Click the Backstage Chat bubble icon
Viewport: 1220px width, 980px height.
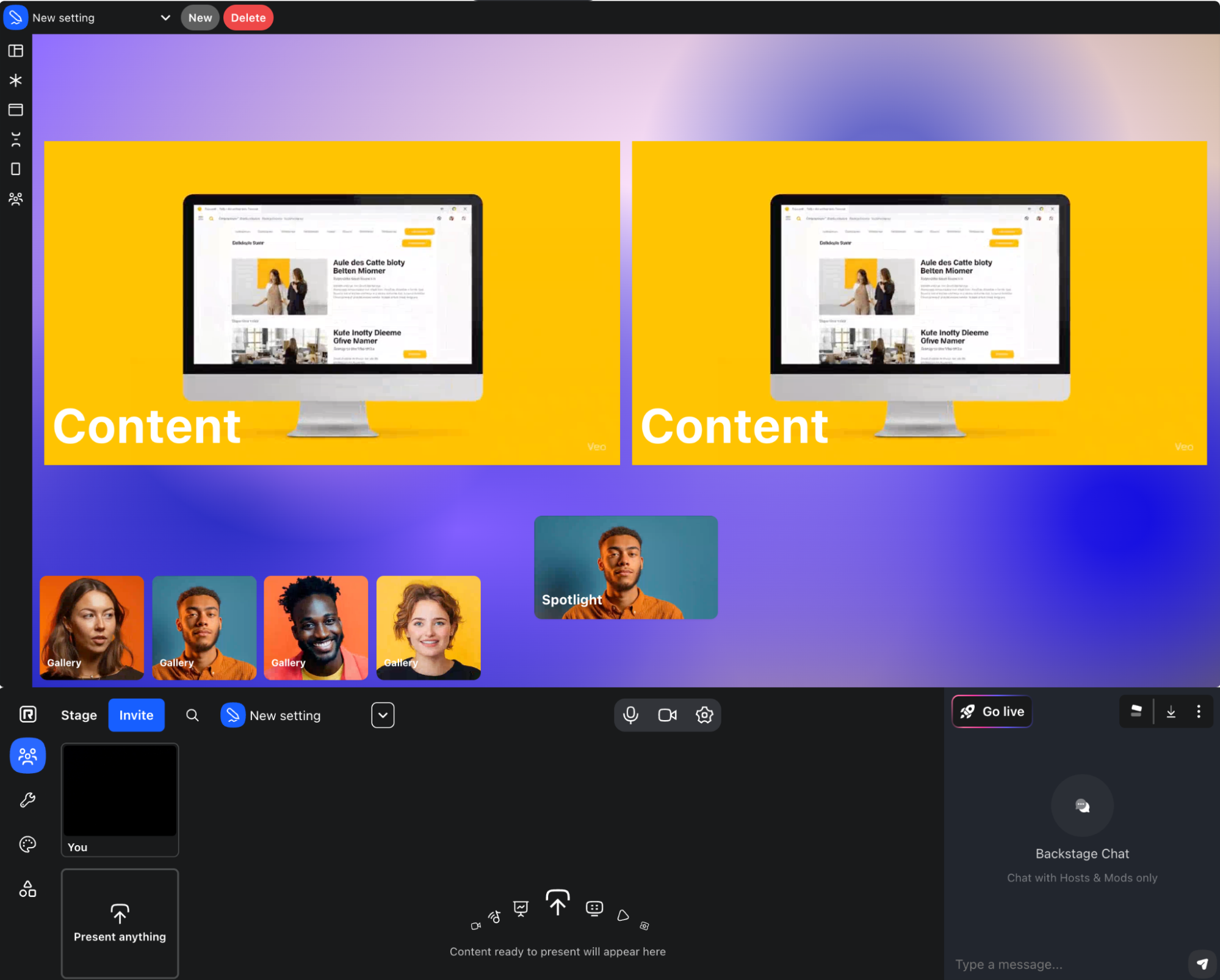1082,805
